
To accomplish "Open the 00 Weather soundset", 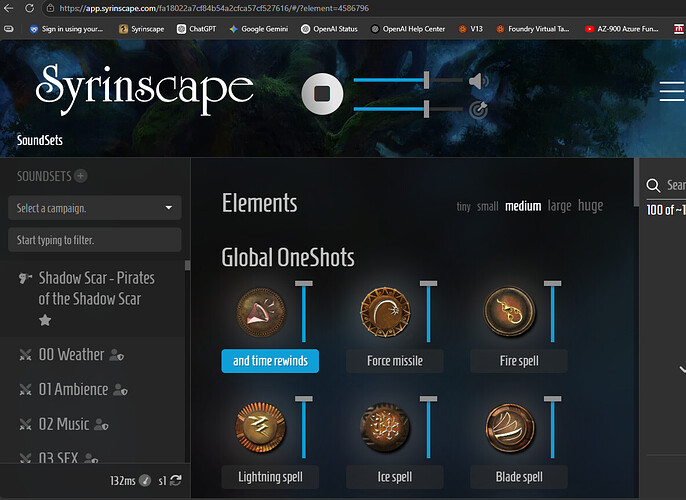I will pos(71,354).
